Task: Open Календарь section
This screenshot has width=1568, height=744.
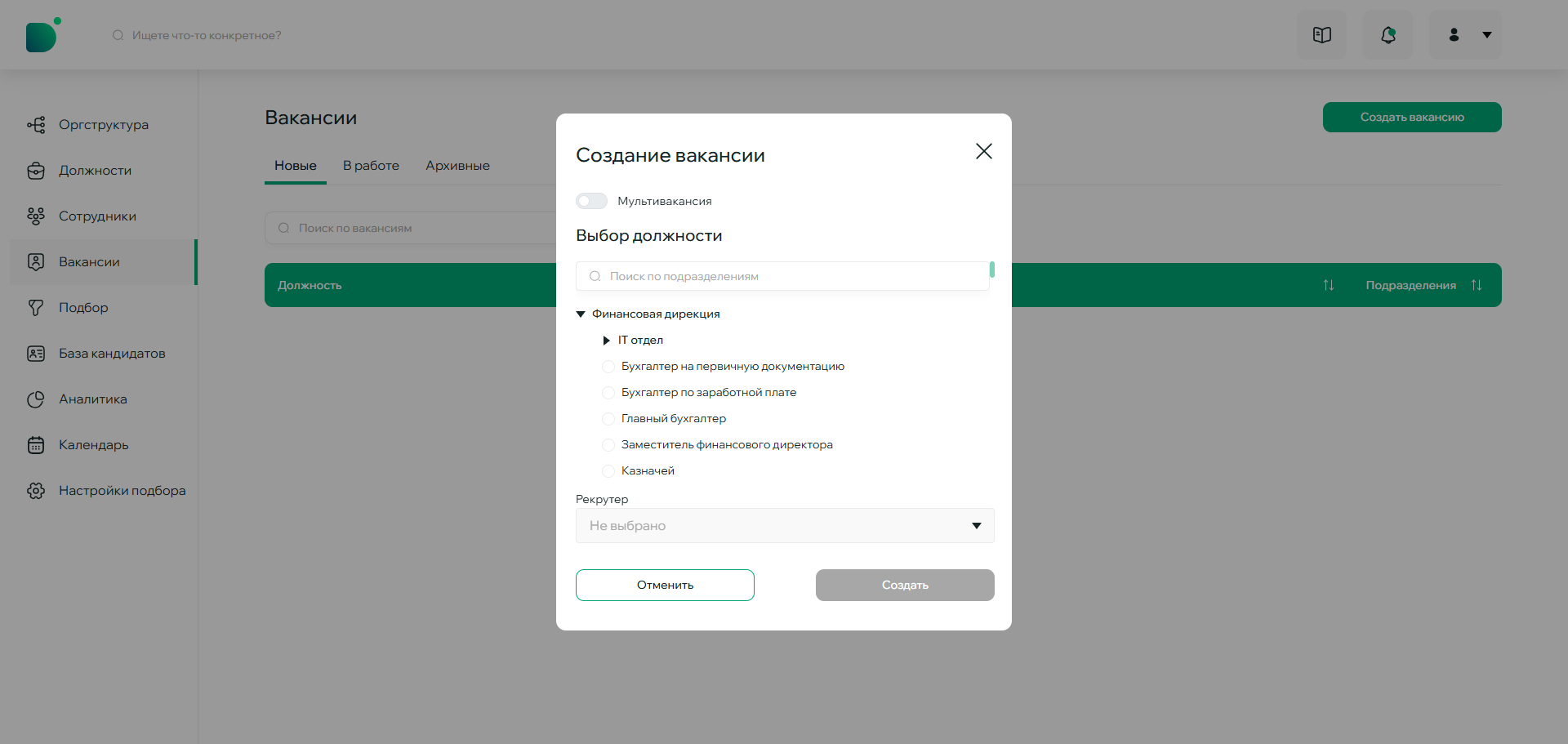Action: coord(104,445)
